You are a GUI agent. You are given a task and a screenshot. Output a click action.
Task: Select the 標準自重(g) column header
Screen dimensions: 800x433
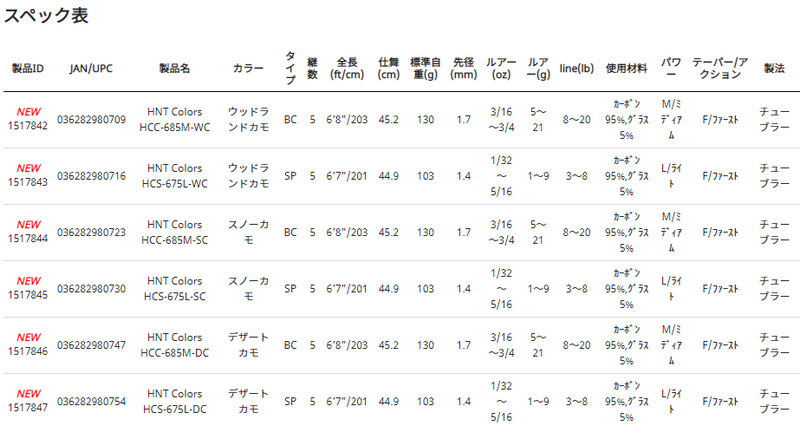tap(425, 68)
